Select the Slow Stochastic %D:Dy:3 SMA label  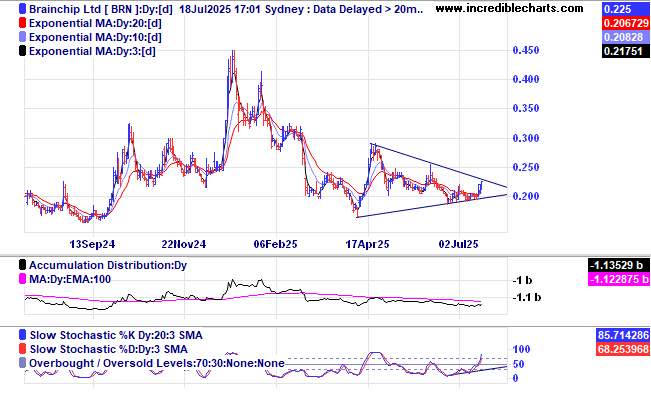(109, 349)
